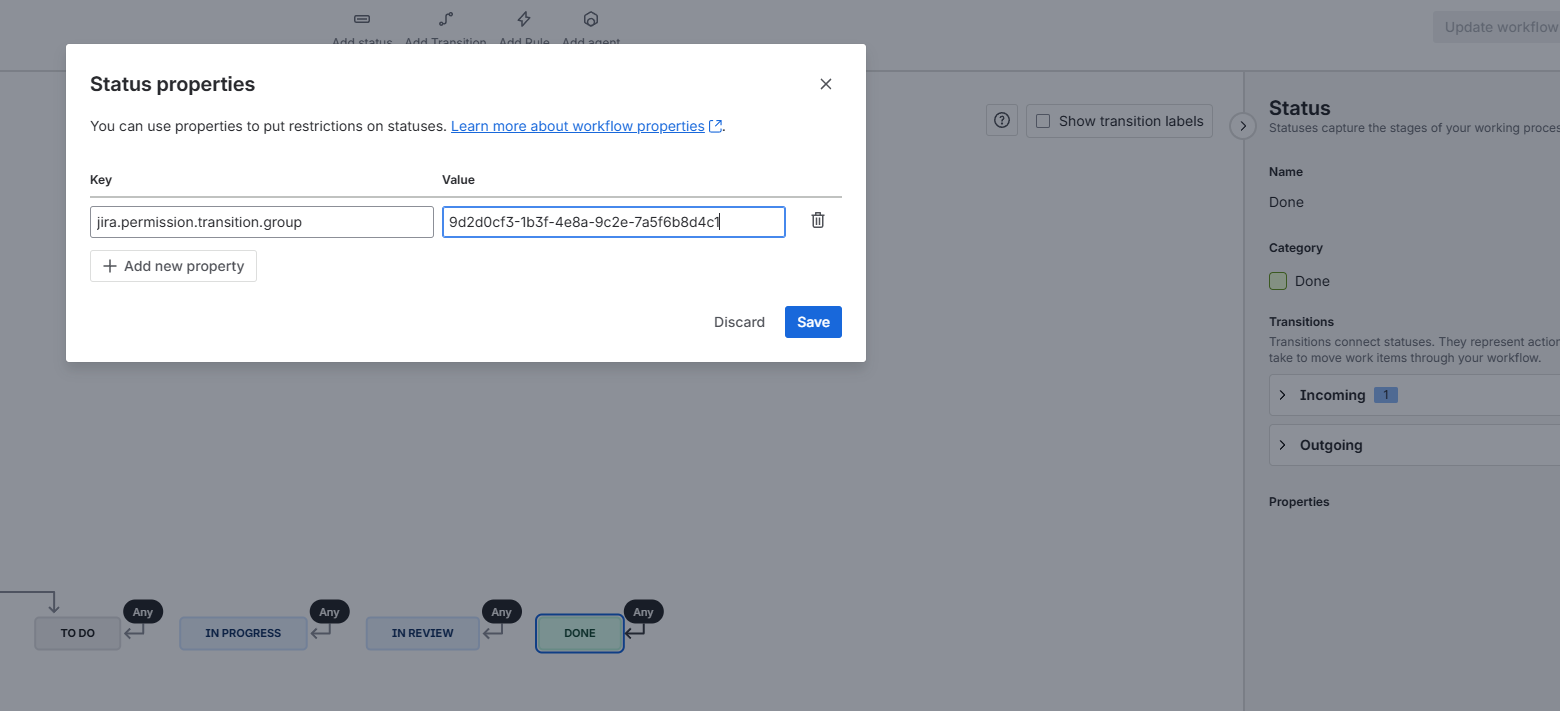Delete the jira.permission.transition.group property
The width and height of the screenshot is (1560, 711).
(x=817, y=220)
